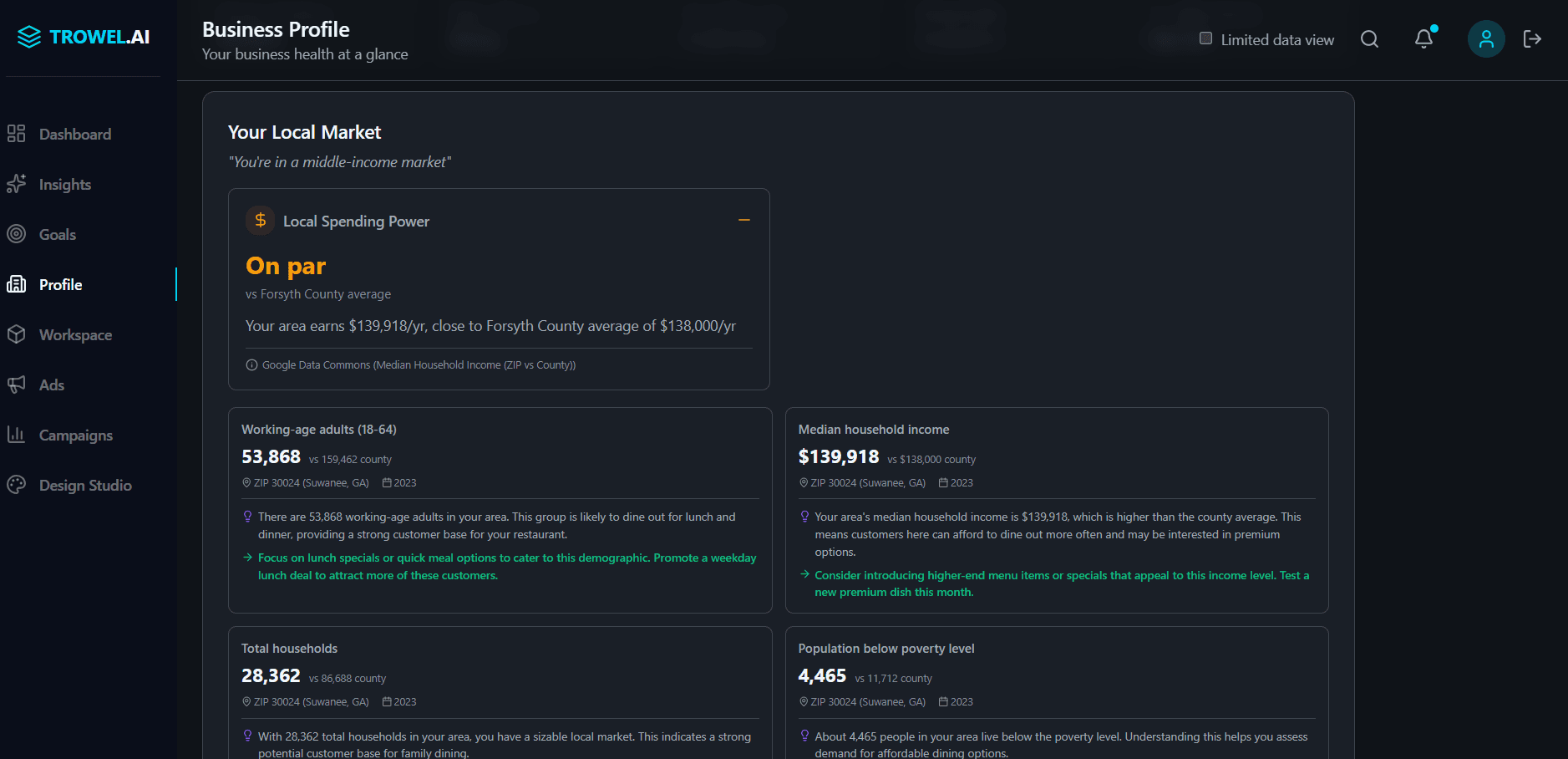Click the $139,918 median income value
Viewport: 1568px width, 759px height.
[839, 457]
